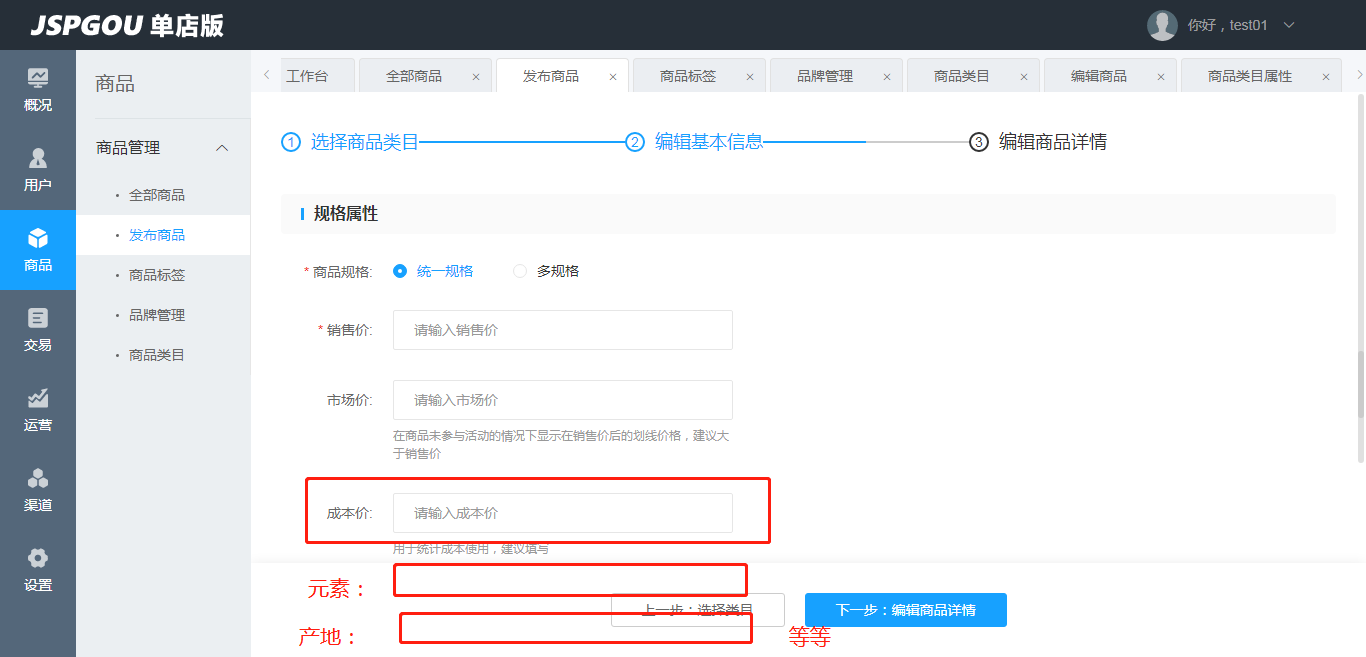Open the 渠道 channels sidebar icon
The height and width of the screenshot is (657, 1366).
38,479
